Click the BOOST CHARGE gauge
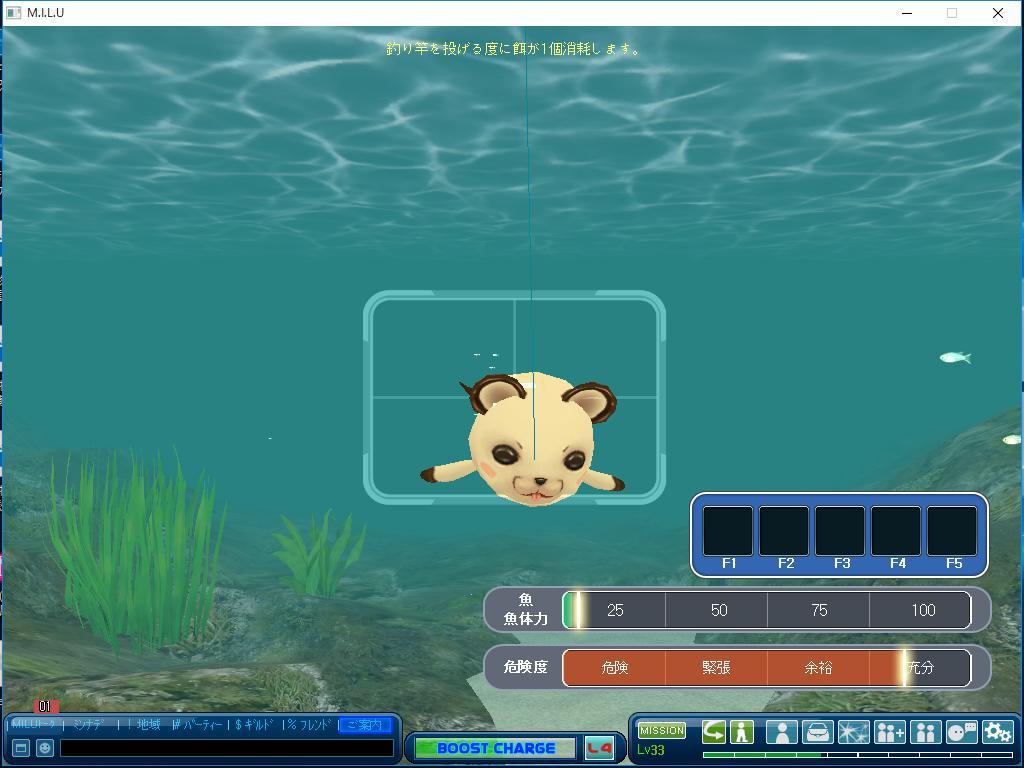 (x=495, y=748)
